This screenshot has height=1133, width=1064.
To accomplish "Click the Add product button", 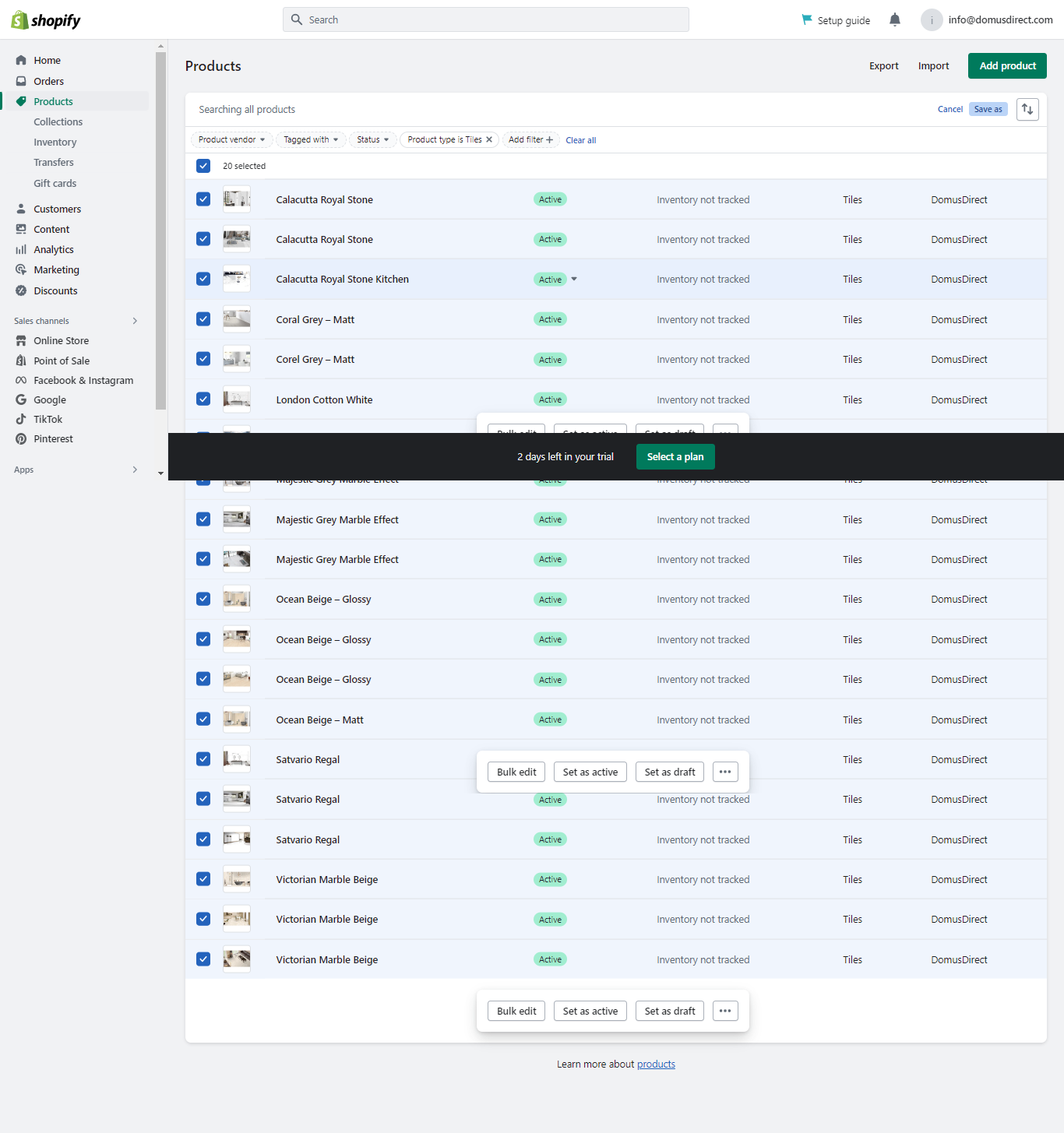I will (1006, 66).
